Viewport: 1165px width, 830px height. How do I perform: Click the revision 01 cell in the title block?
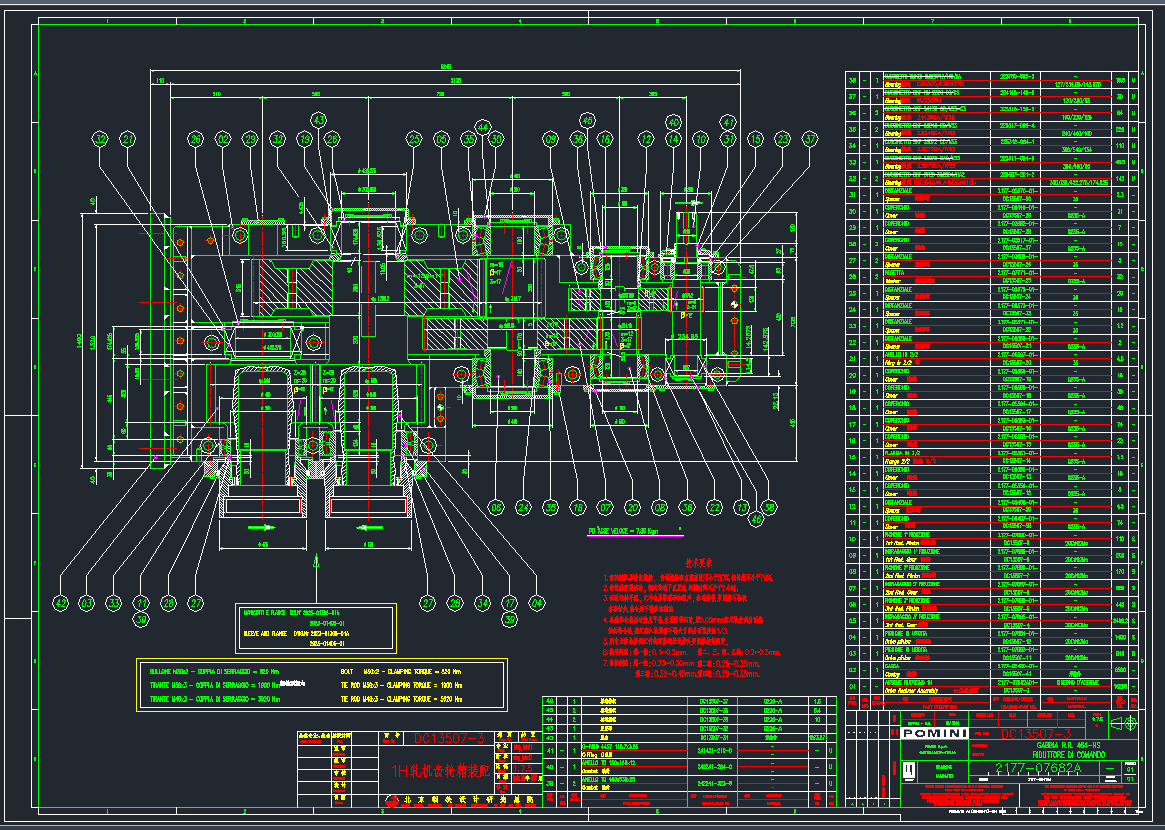[x=1129, y=769]
